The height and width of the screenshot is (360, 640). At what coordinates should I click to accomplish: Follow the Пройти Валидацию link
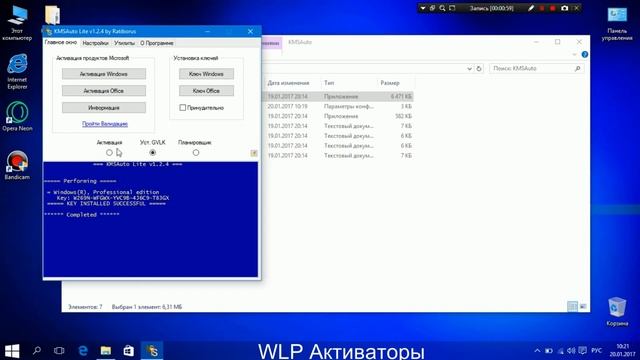click(x=105, y=124)
